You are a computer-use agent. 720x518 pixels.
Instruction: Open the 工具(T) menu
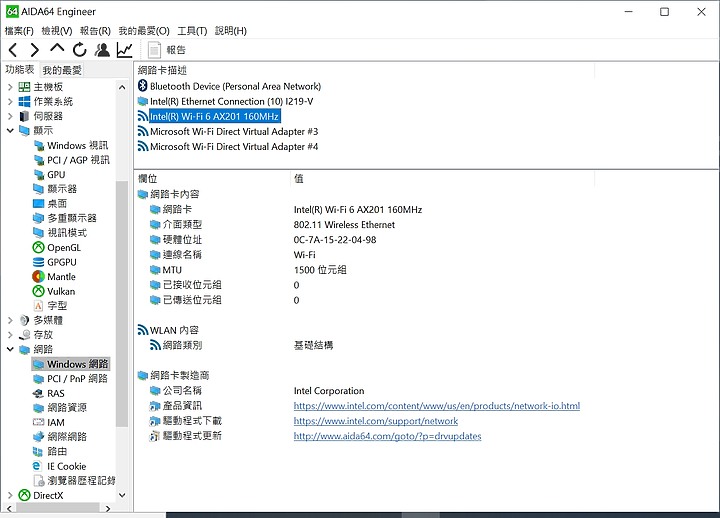(x=192, y=31)
